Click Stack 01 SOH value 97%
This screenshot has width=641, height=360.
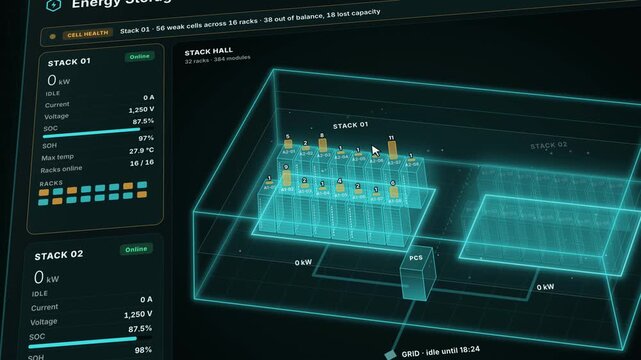pyautogui.click(x=146, y=138)
